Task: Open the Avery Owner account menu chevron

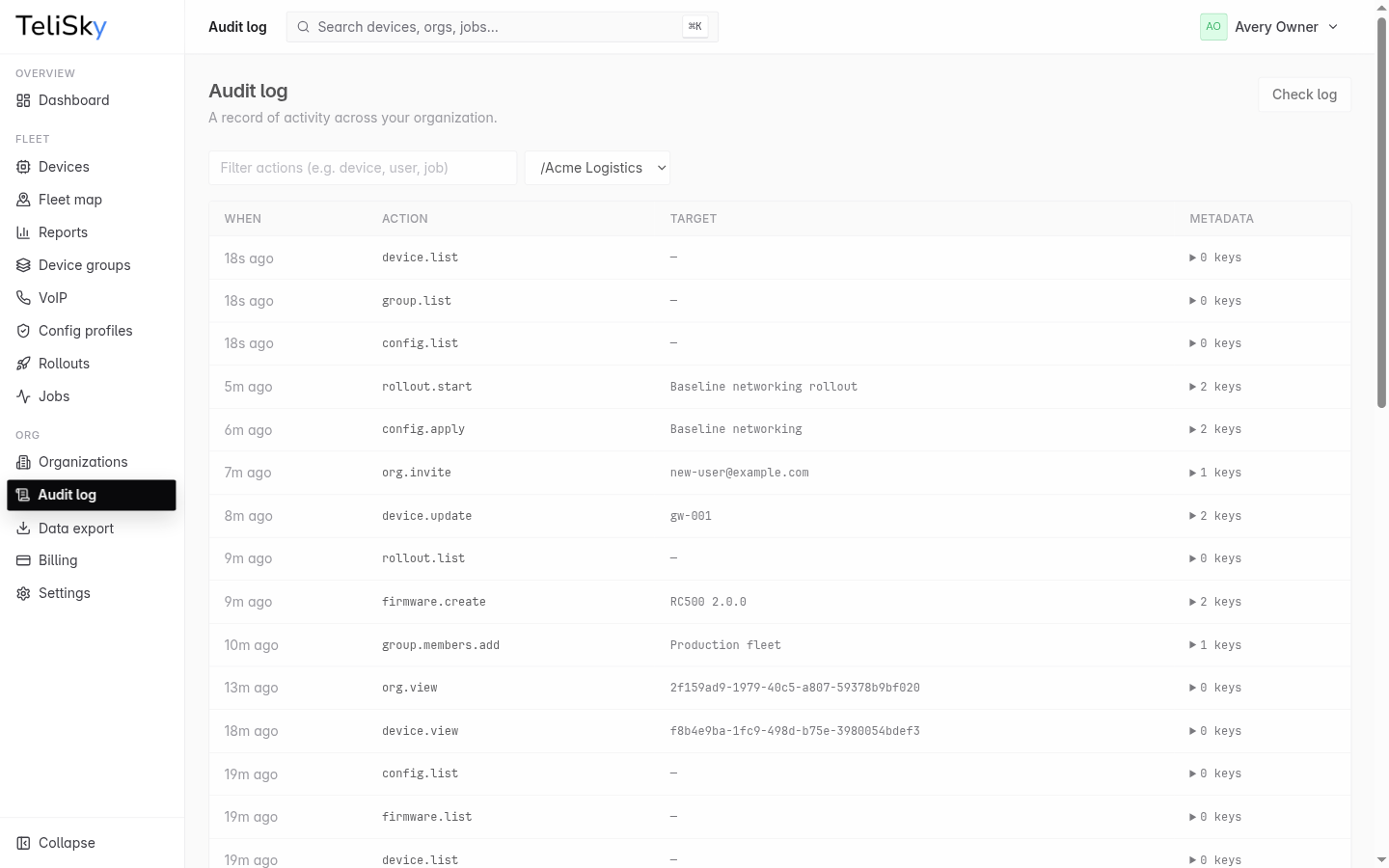Action: (1333, 27)
